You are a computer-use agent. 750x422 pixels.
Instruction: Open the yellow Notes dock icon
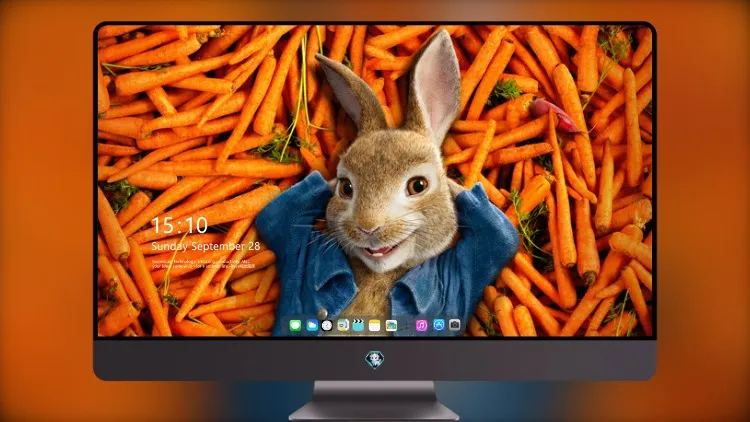[x=375, y=325]
